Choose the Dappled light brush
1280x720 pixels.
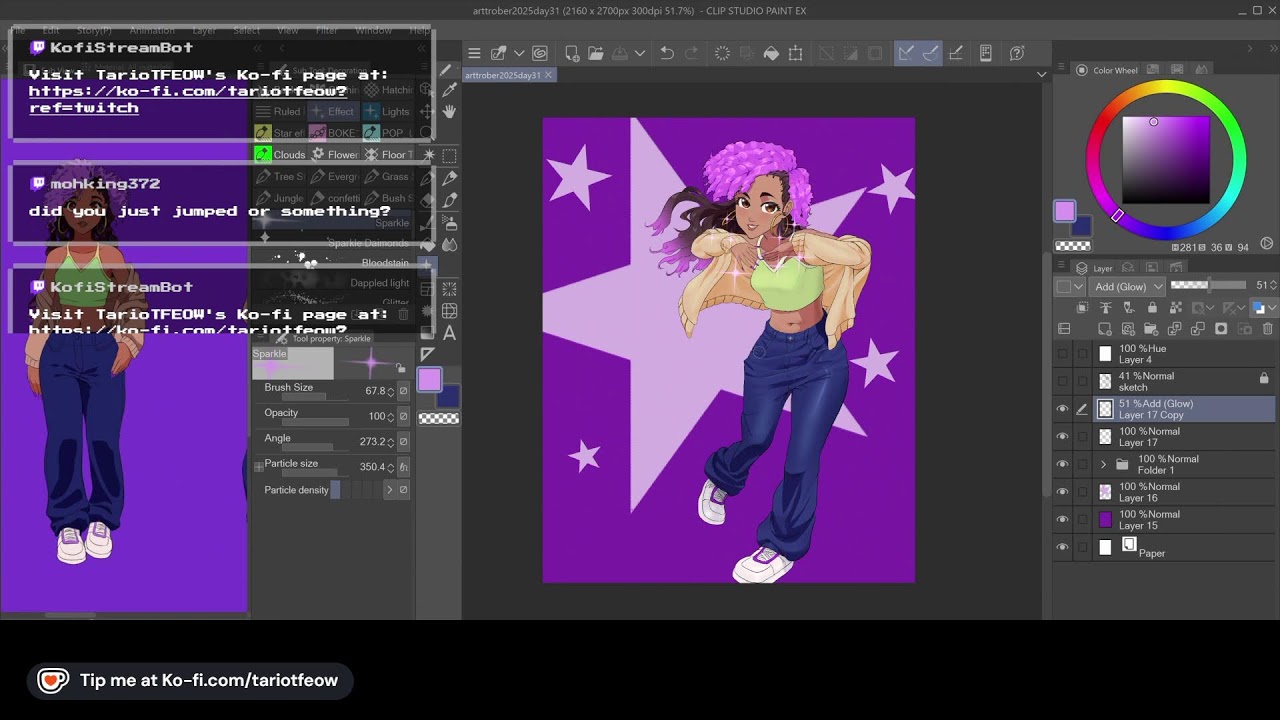click(x=332, y=283)
